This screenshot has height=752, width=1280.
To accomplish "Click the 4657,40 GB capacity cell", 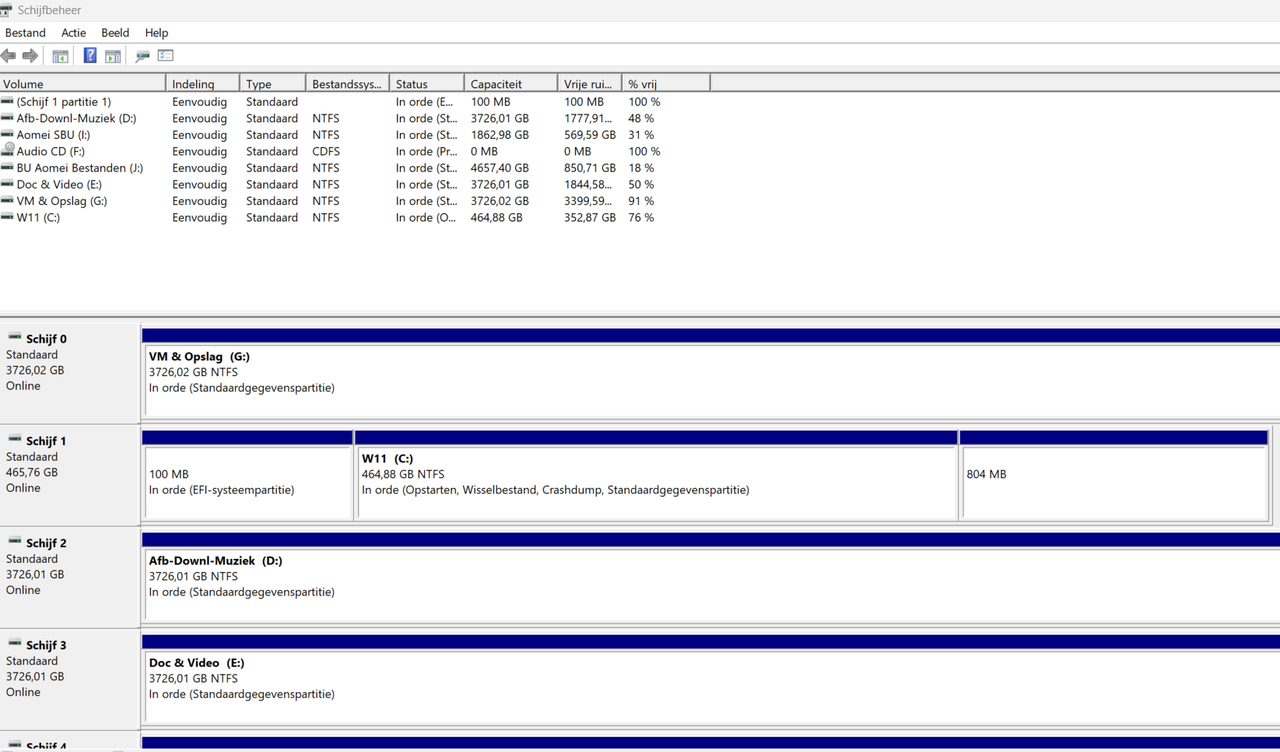I will tap(500, 167).
